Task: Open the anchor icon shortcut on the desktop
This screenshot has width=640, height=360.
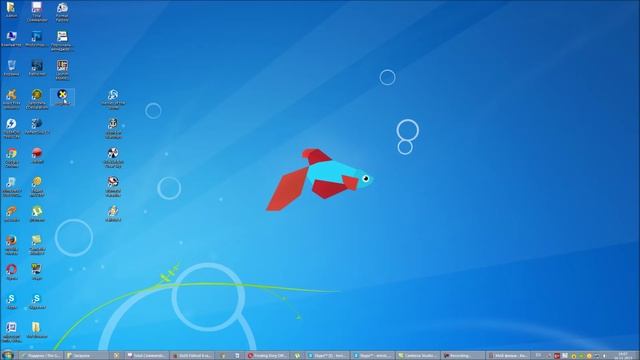Action: click(x=113, y=128)
